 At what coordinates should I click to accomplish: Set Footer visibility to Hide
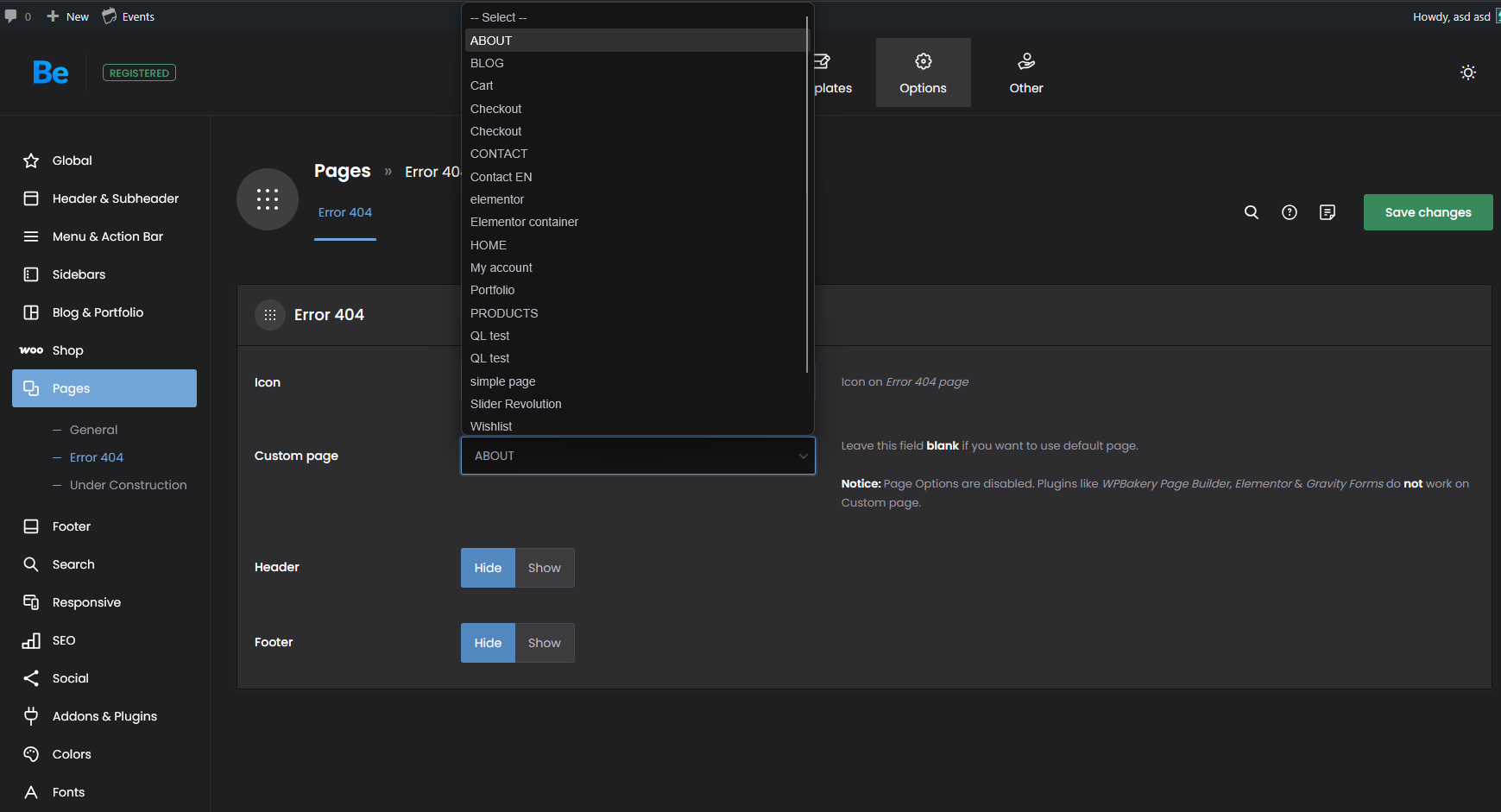(x=488, y=643)
